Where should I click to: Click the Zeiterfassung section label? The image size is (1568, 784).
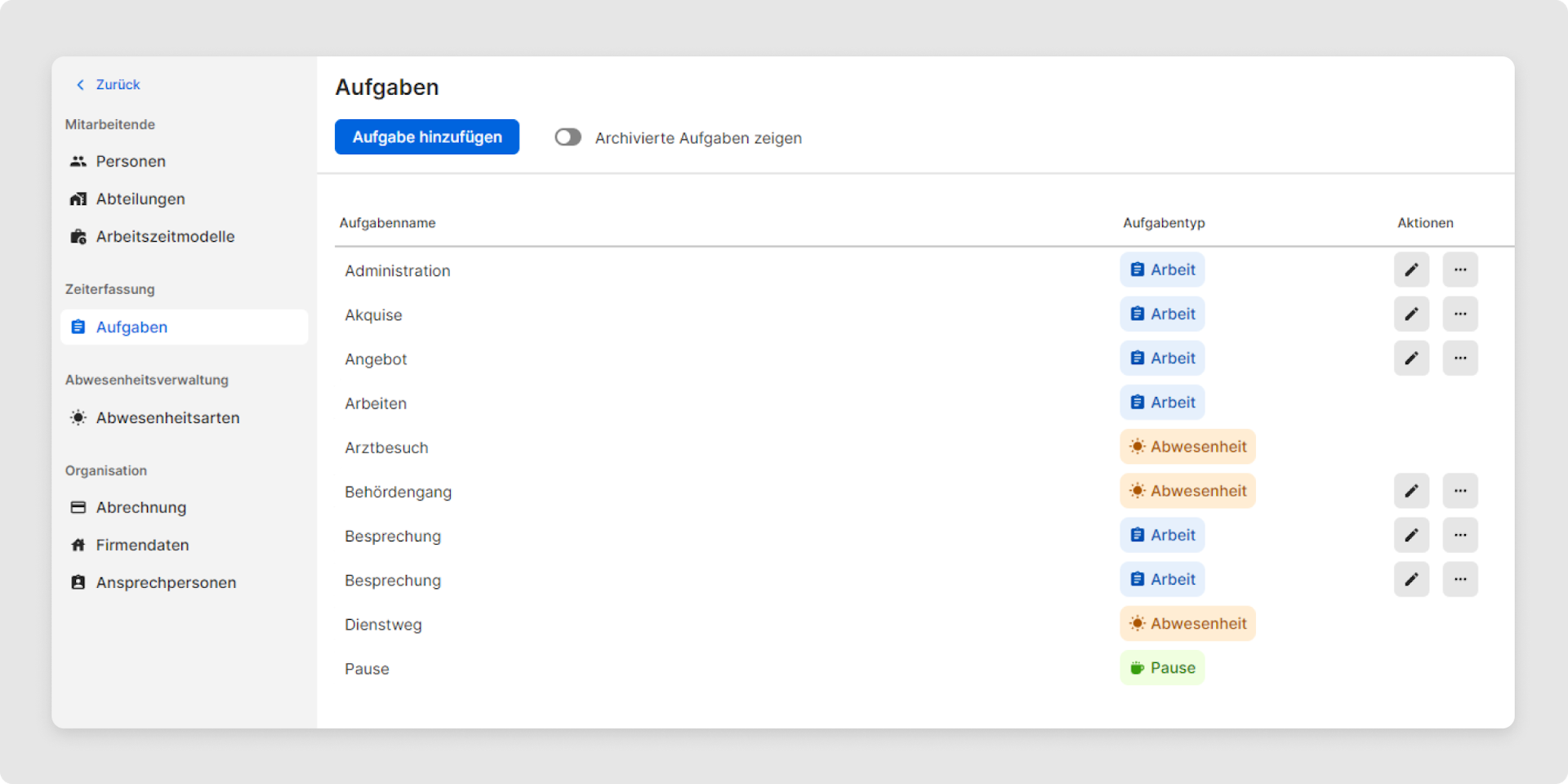tap(110, 289)
